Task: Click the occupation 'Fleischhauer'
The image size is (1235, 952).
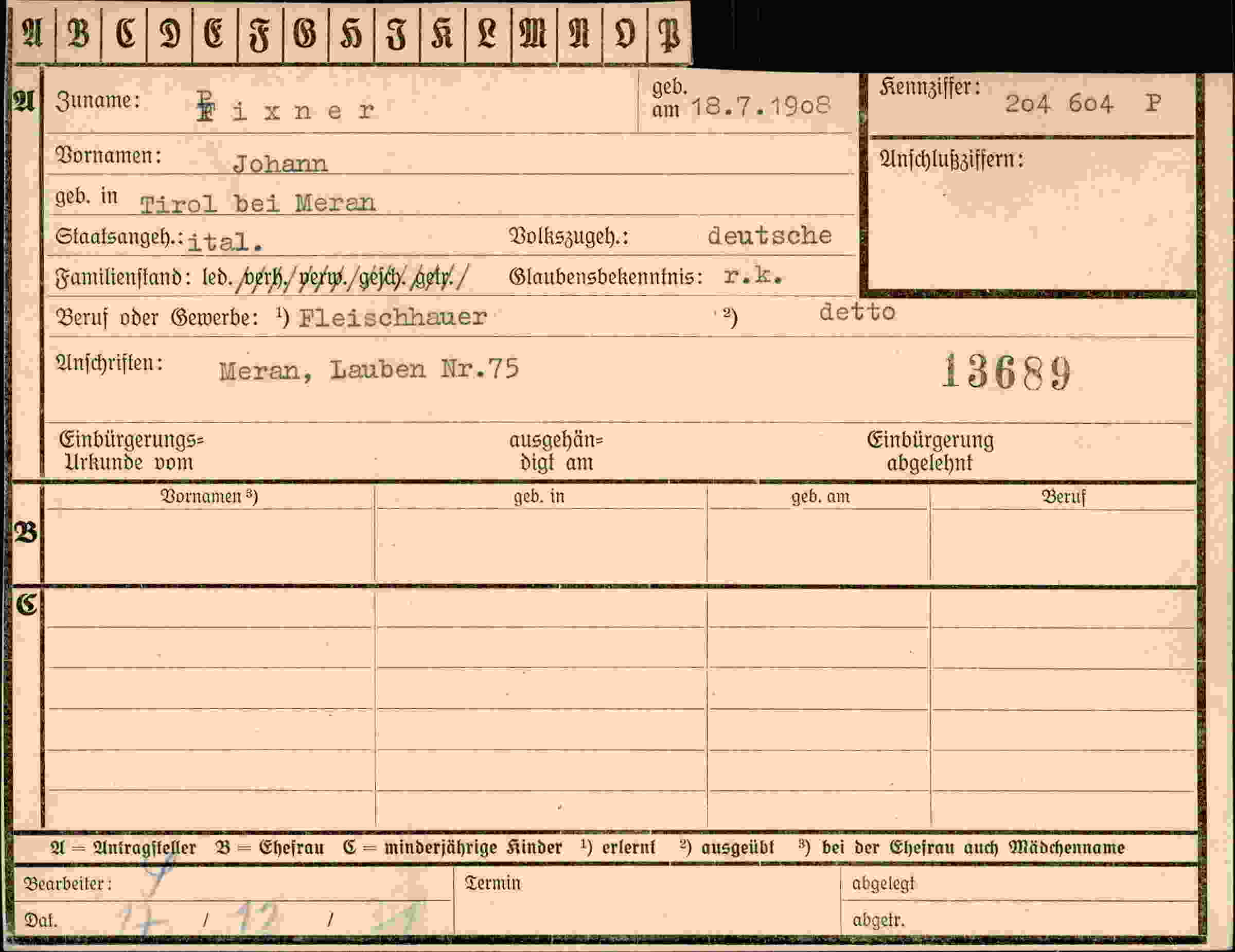Action: 393,317
